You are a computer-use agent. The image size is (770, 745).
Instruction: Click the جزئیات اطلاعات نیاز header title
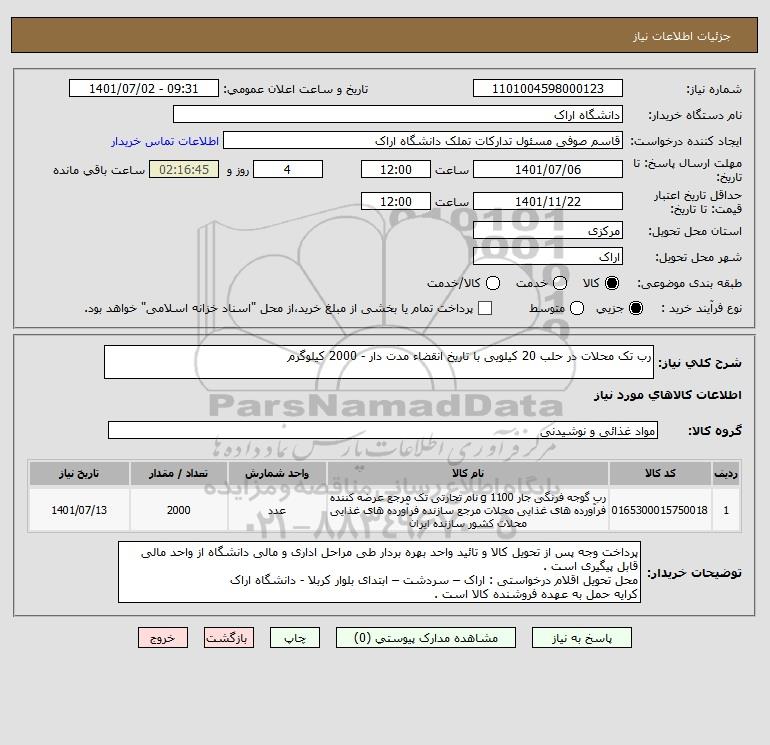click(682, 36)
